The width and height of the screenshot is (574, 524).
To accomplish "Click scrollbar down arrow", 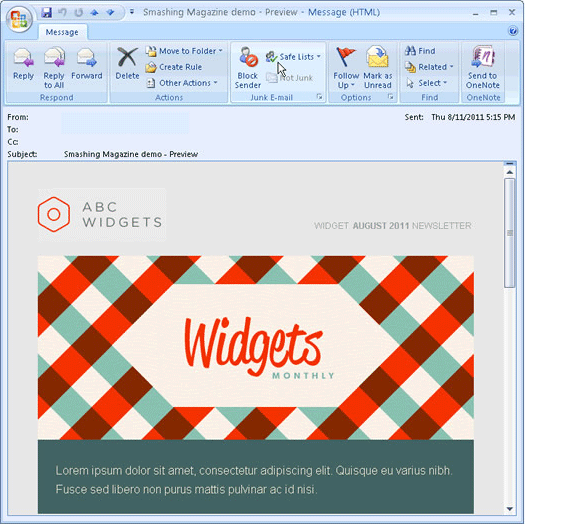I will [x=510, y=509].
